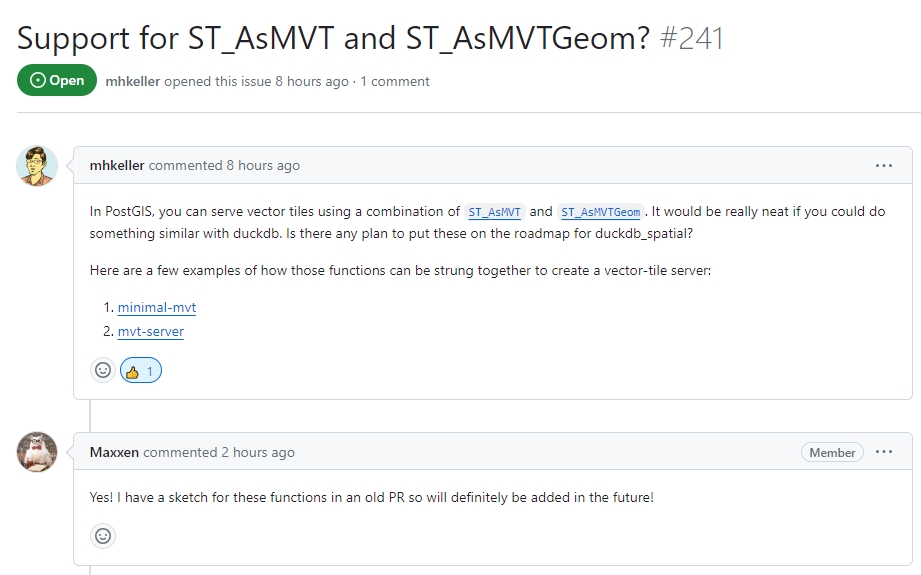921x575 pixels.
Task: Click mhkeller author name below issue title
Action: pos(133,81)
